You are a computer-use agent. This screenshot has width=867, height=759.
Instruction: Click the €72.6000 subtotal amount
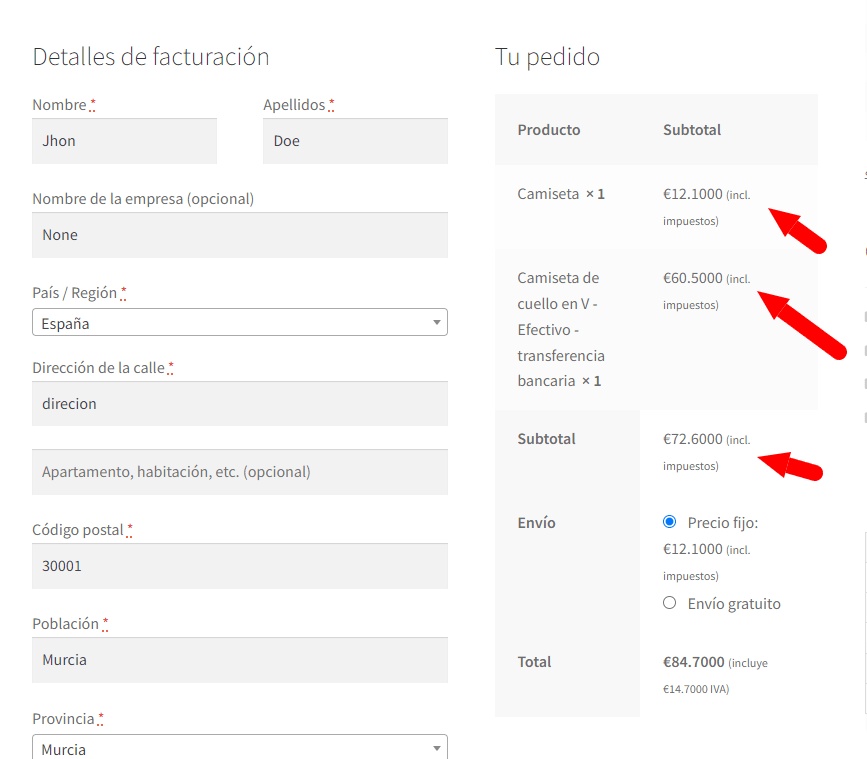click(x=693, y=439)
